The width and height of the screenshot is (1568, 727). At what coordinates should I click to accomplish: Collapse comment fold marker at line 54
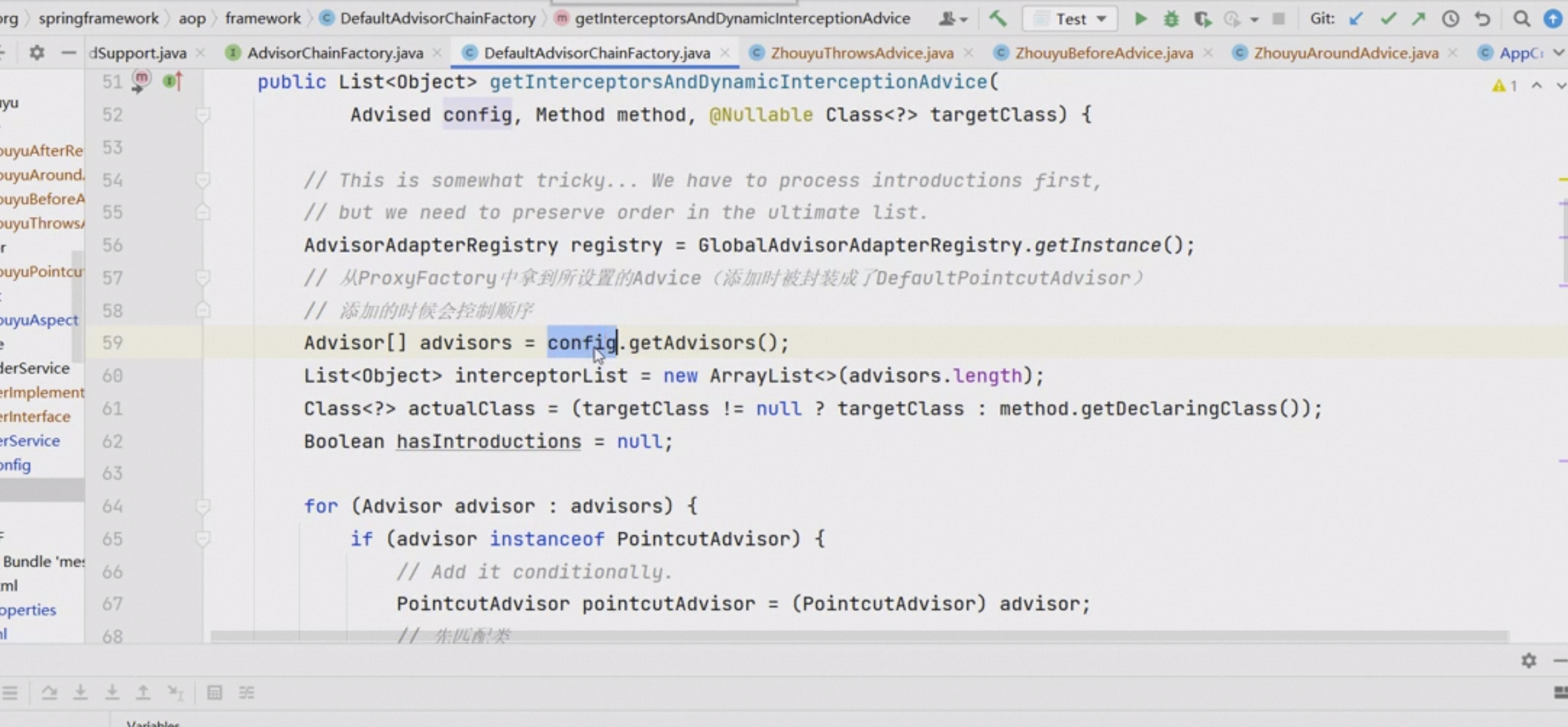(x=203, y=180)
